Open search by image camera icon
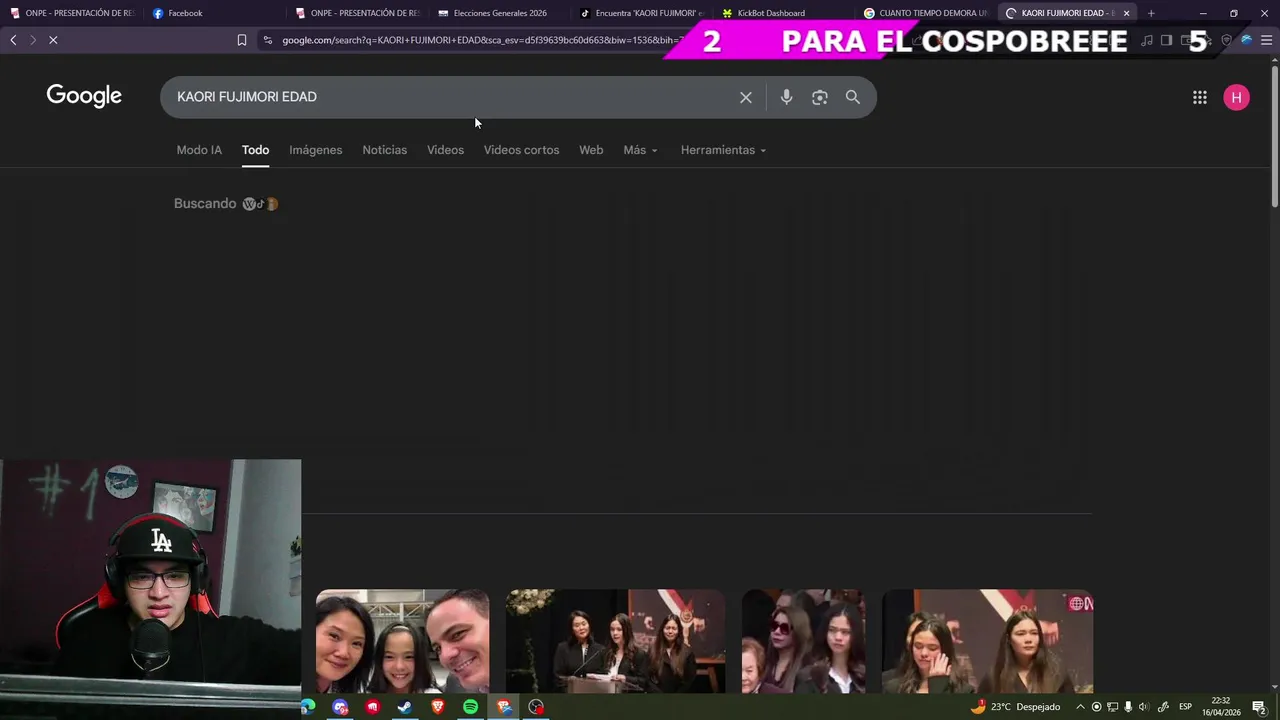The image size is (1280, 720). [x=819, y=97]
